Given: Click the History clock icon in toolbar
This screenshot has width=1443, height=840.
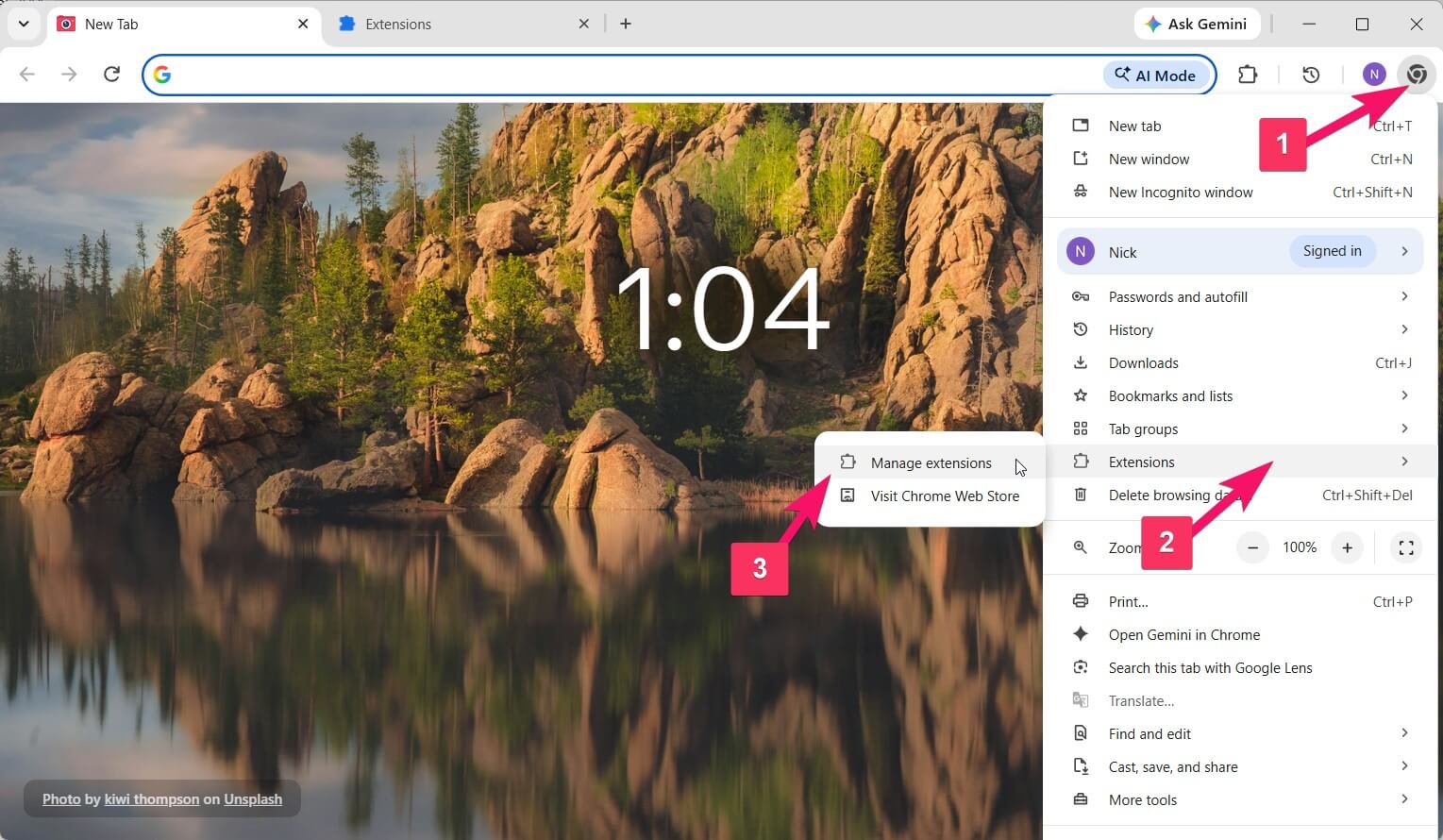Looking at the screenshot, I should pyautogui.click(x=1311, y=75).
